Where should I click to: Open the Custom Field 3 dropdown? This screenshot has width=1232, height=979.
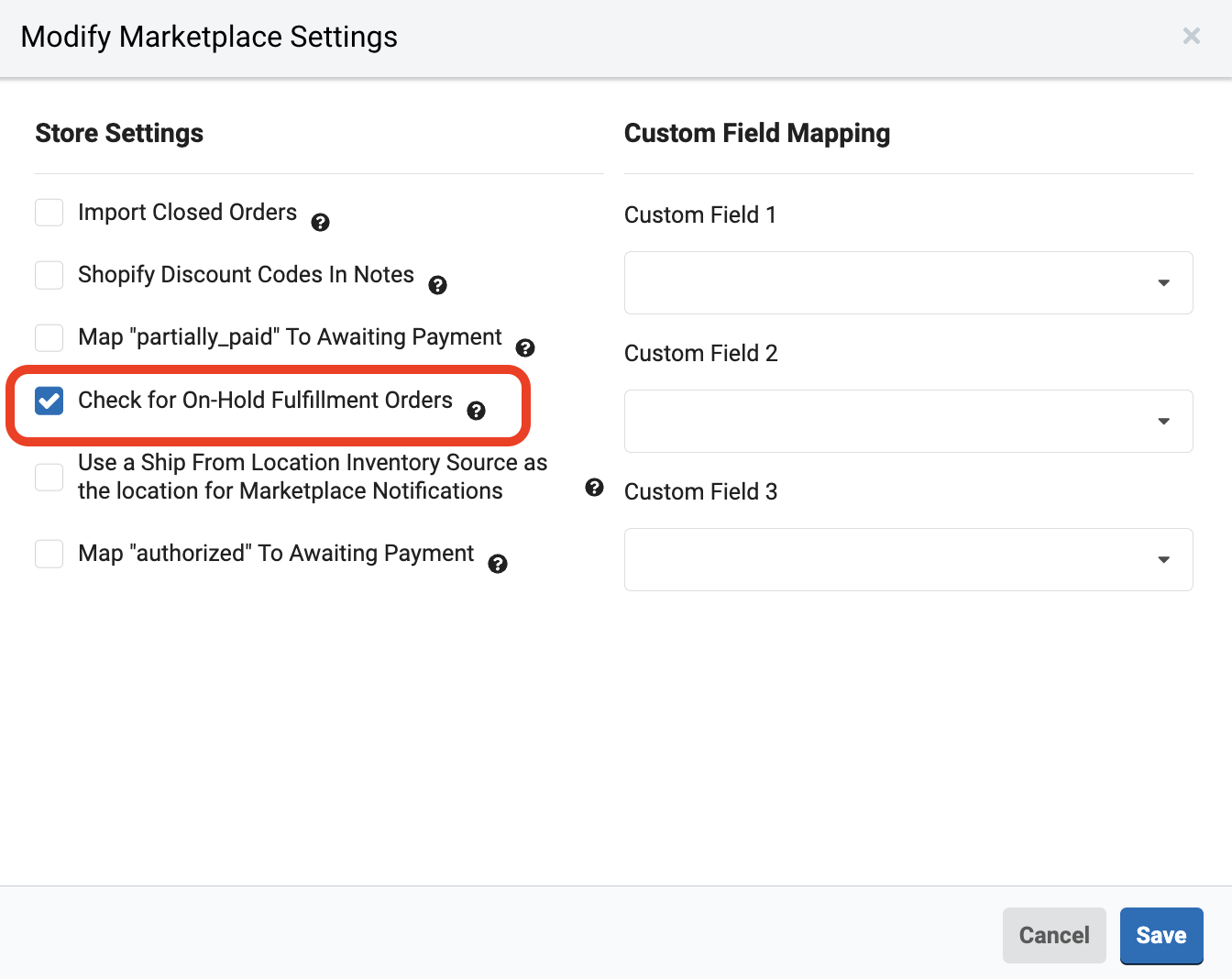[907, 559]
